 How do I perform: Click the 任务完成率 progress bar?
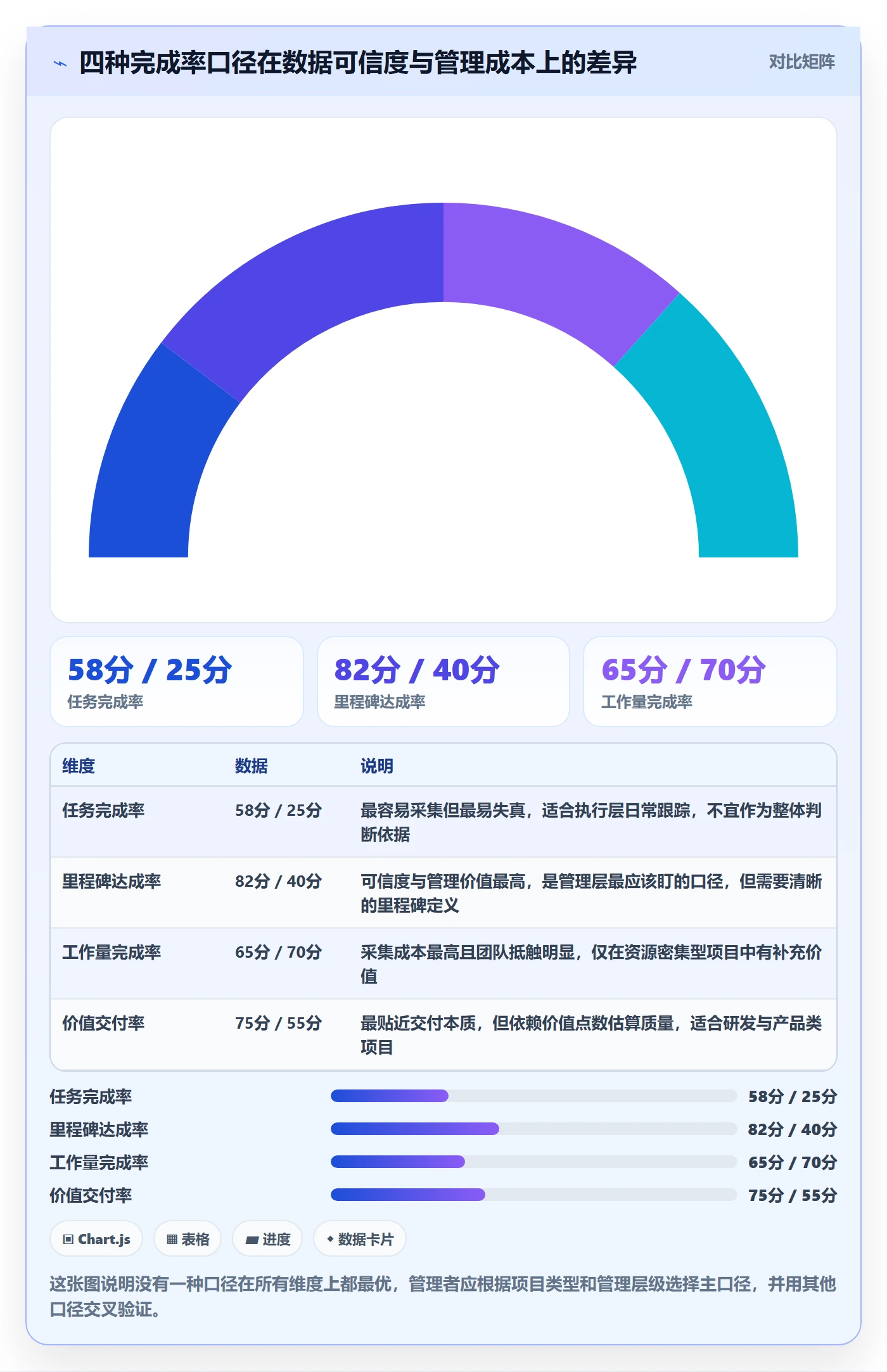tap(533, 1096)
